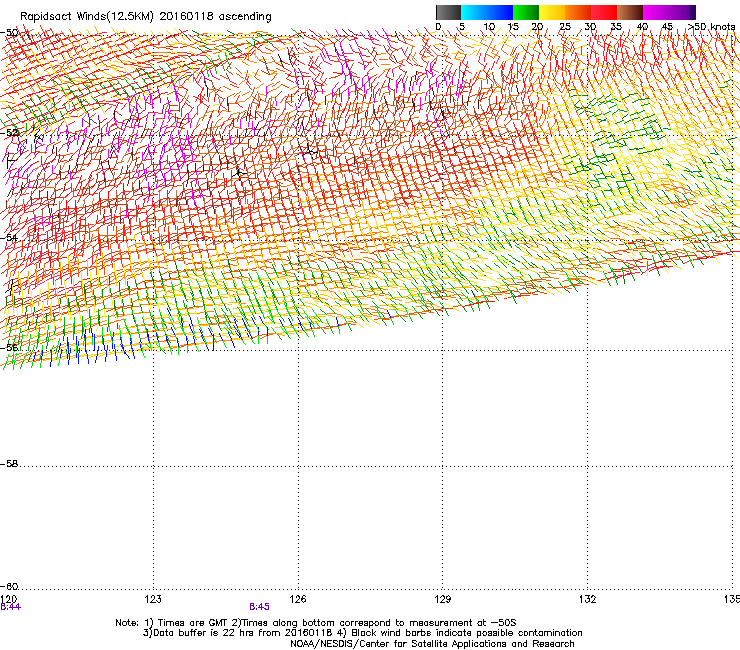Click the '-52' latitude axis label
740x650 pixels.
pyautogui.click(x=9, y=133)
